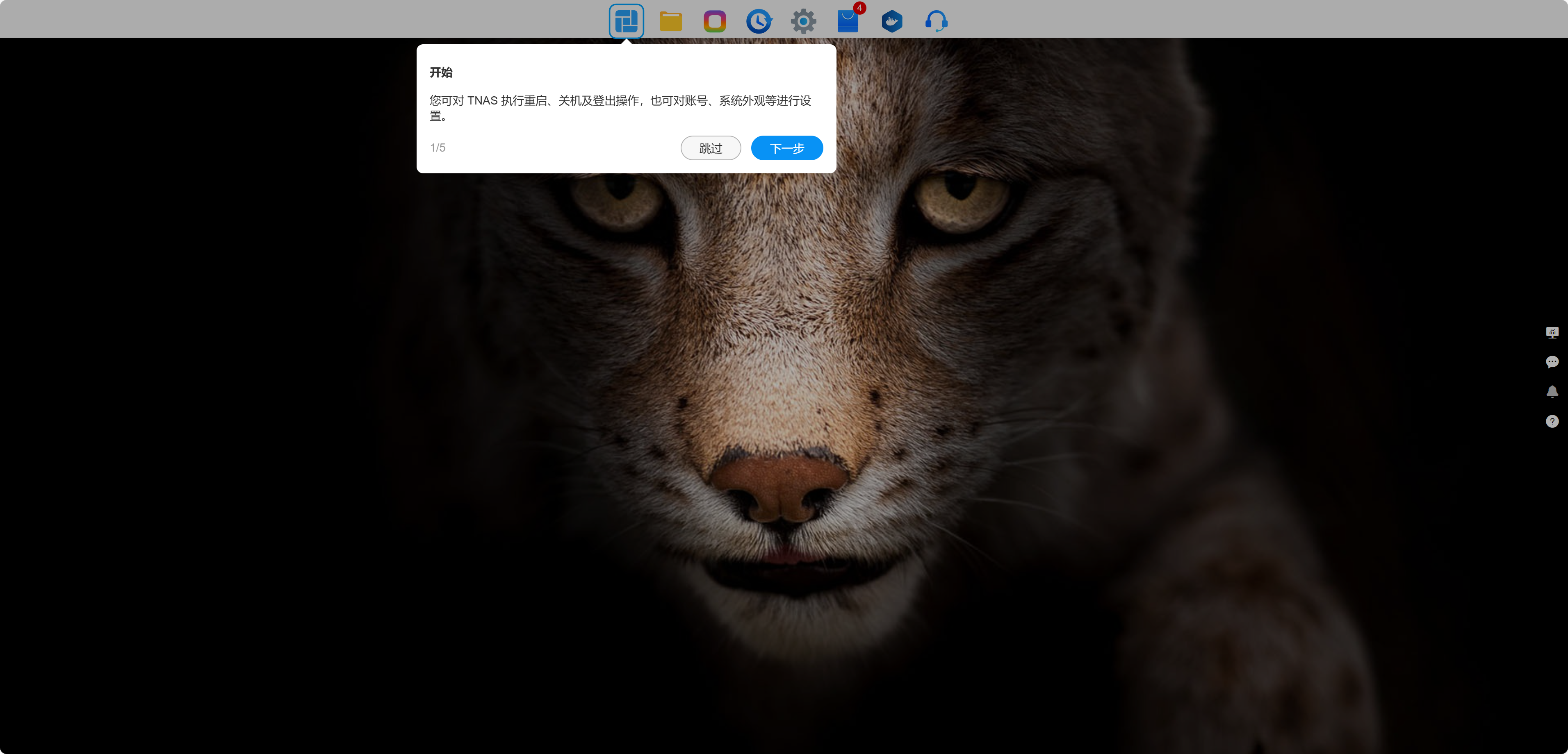
Task: Open help question mark icon
Action: click(1552, 421)
